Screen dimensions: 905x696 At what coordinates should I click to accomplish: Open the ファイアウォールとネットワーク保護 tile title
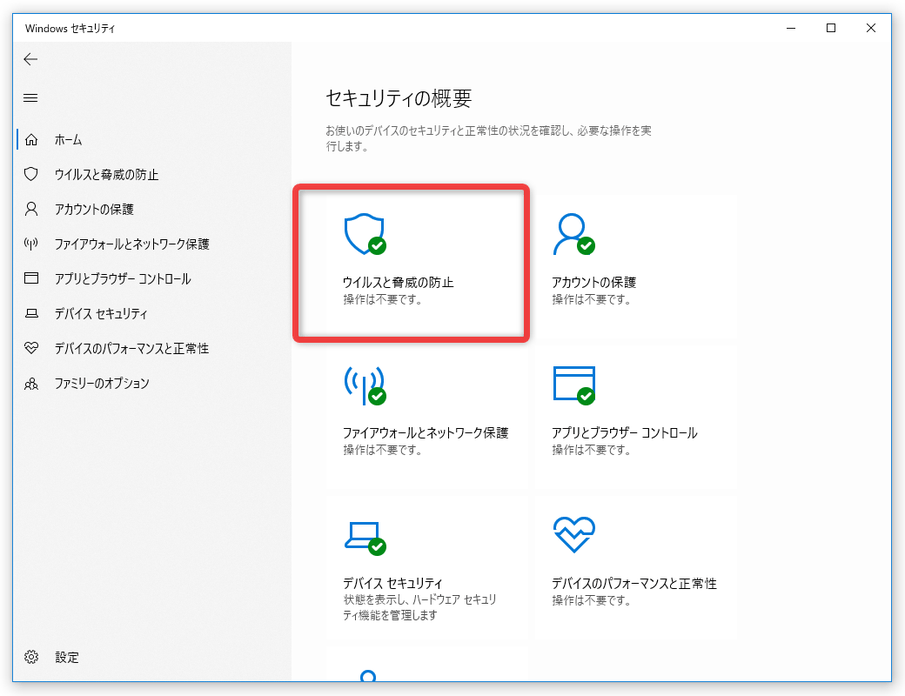[426, 433]
